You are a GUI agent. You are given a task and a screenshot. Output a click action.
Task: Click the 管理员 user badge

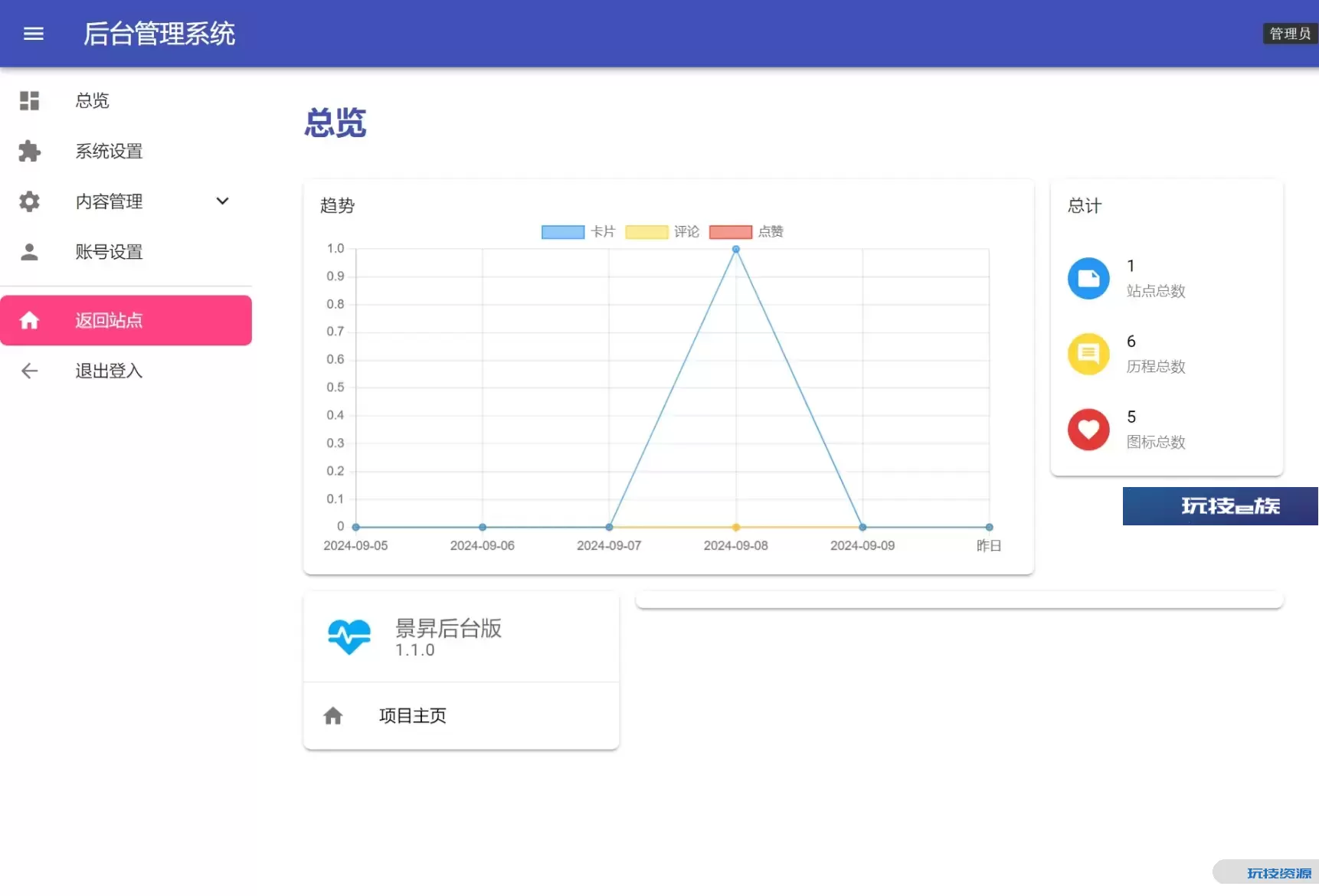pyautogui.click(x=1290, y=34)
